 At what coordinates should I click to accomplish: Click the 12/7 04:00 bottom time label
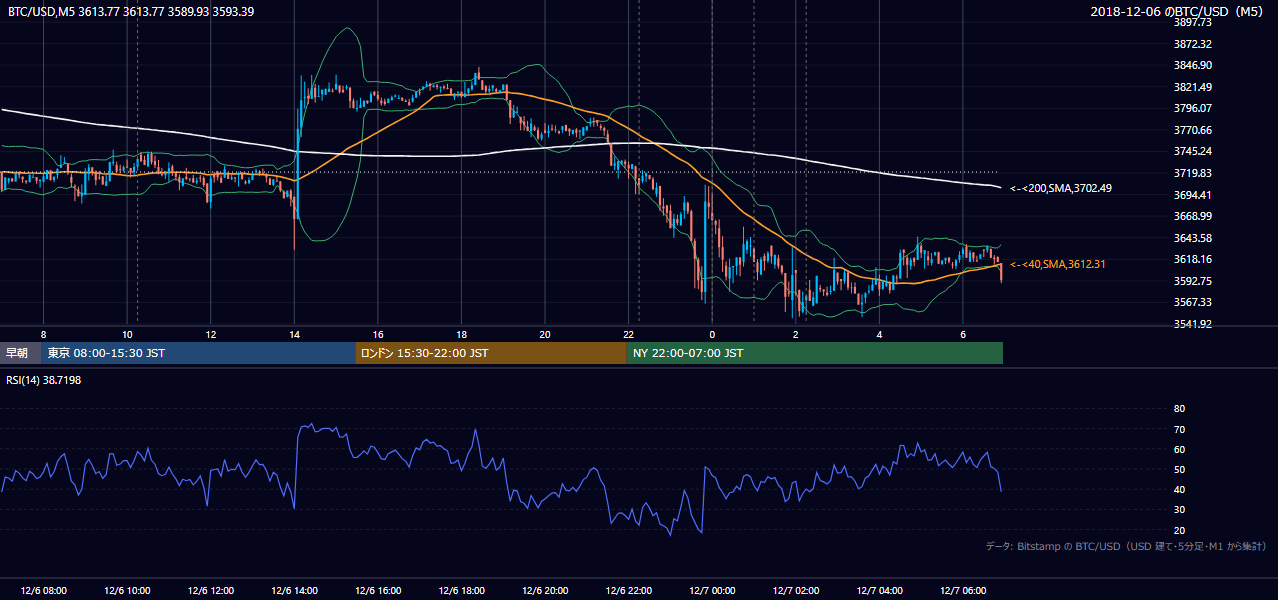coord(879,590)
